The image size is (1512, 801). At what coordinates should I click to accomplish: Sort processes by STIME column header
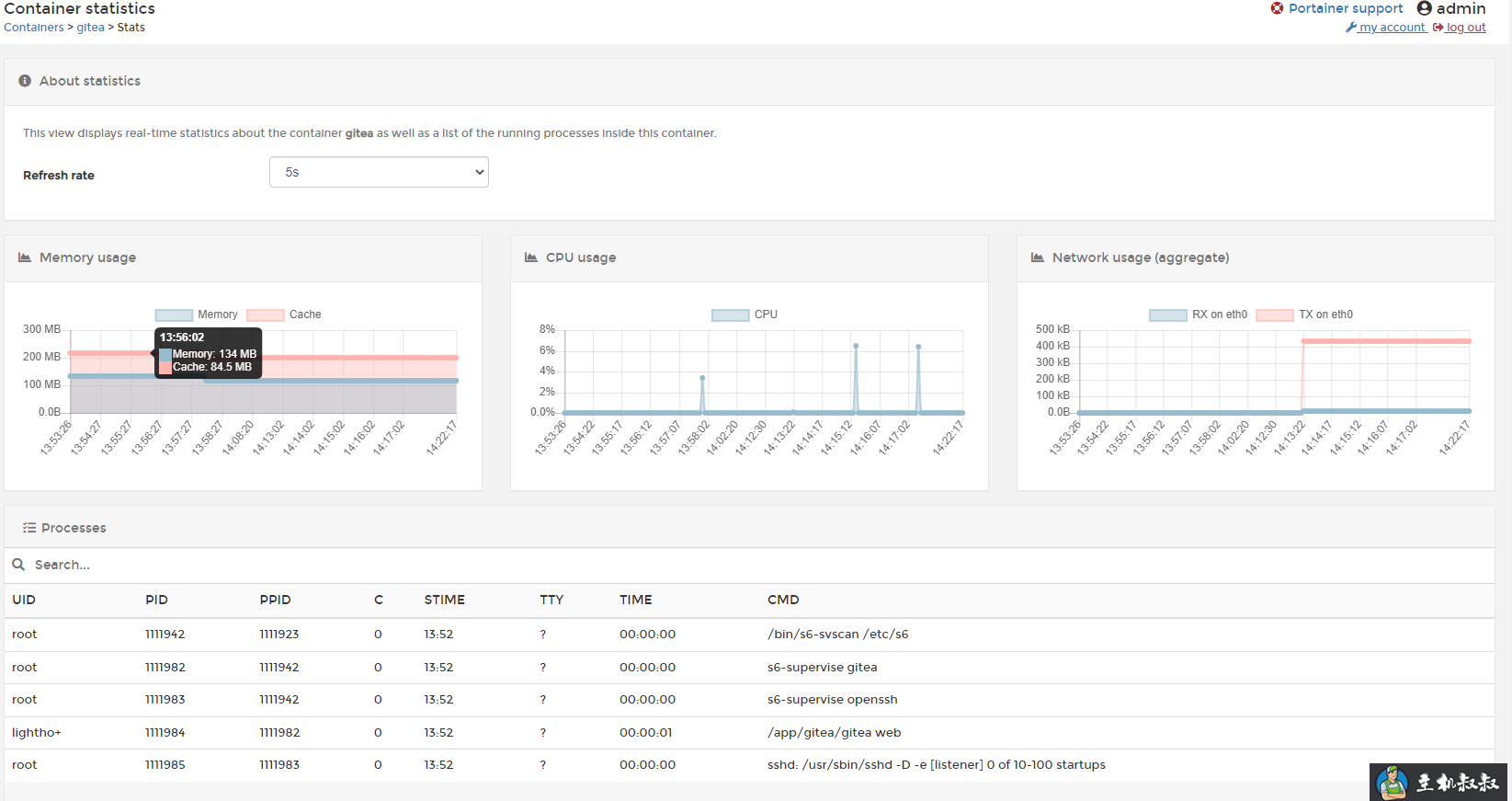point(444,600)
